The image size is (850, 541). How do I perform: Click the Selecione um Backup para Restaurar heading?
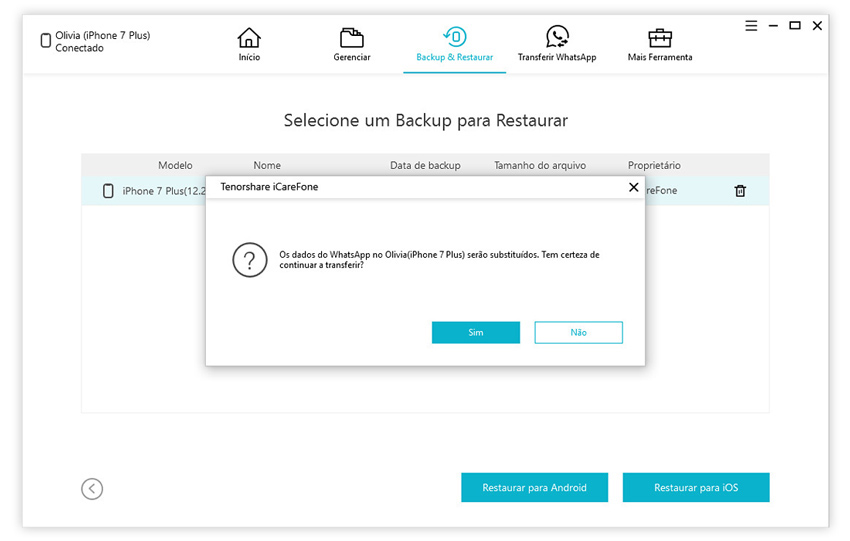(x=426, y=120)
